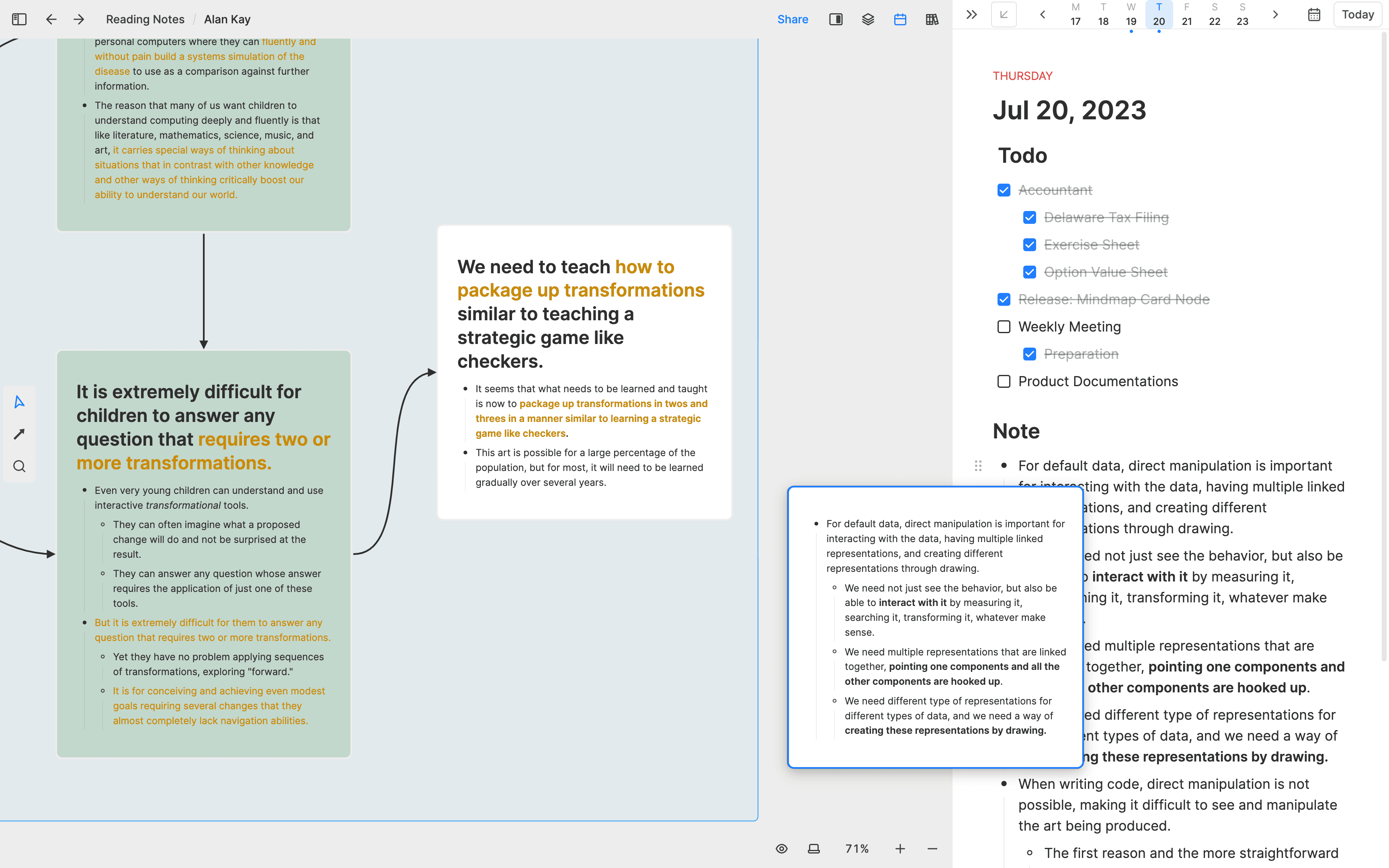Go back with the left arrow

[51, 20]
